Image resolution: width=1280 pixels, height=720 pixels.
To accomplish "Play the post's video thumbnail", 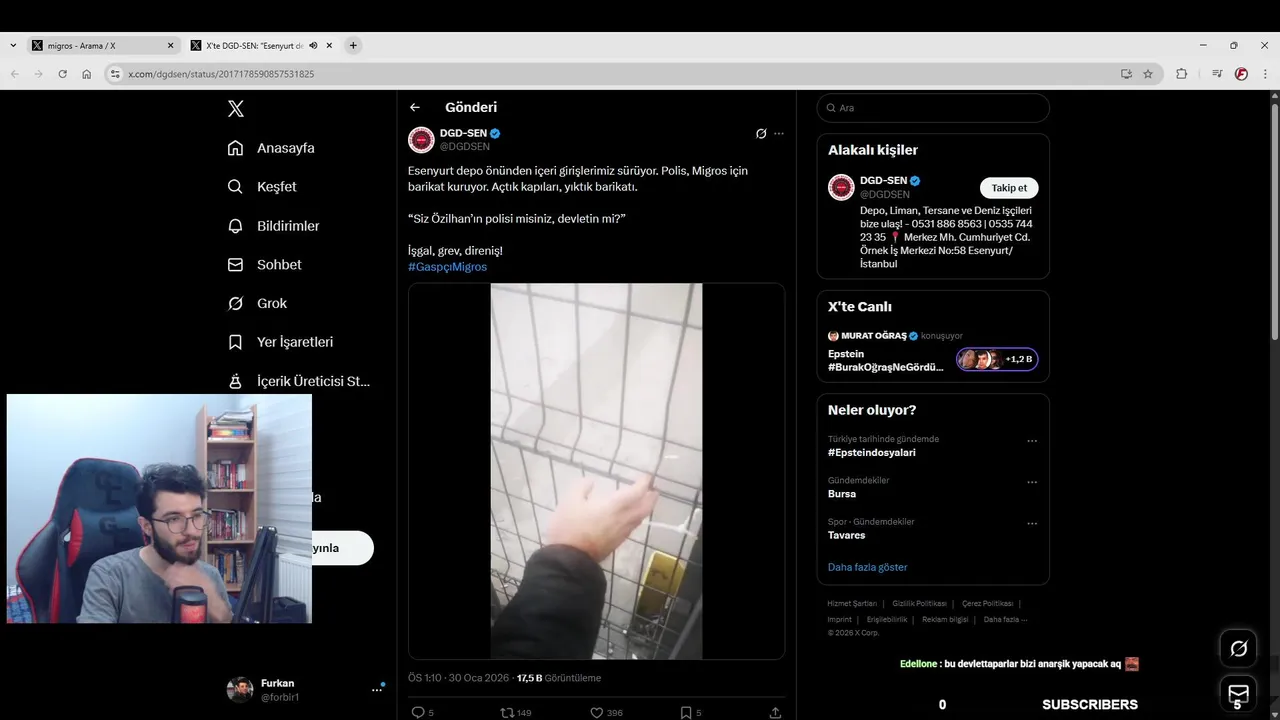I will tap(596, 471).
